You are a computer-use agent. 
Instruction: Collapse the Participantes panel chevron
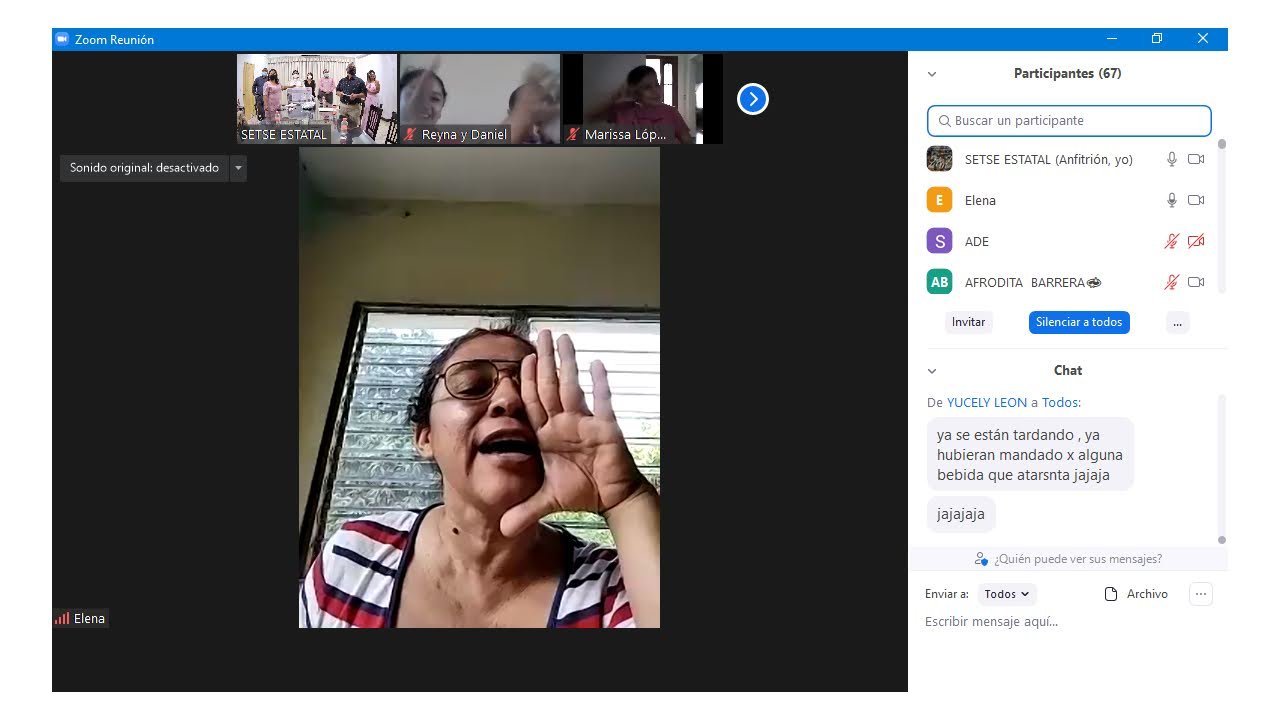point(932,74)
